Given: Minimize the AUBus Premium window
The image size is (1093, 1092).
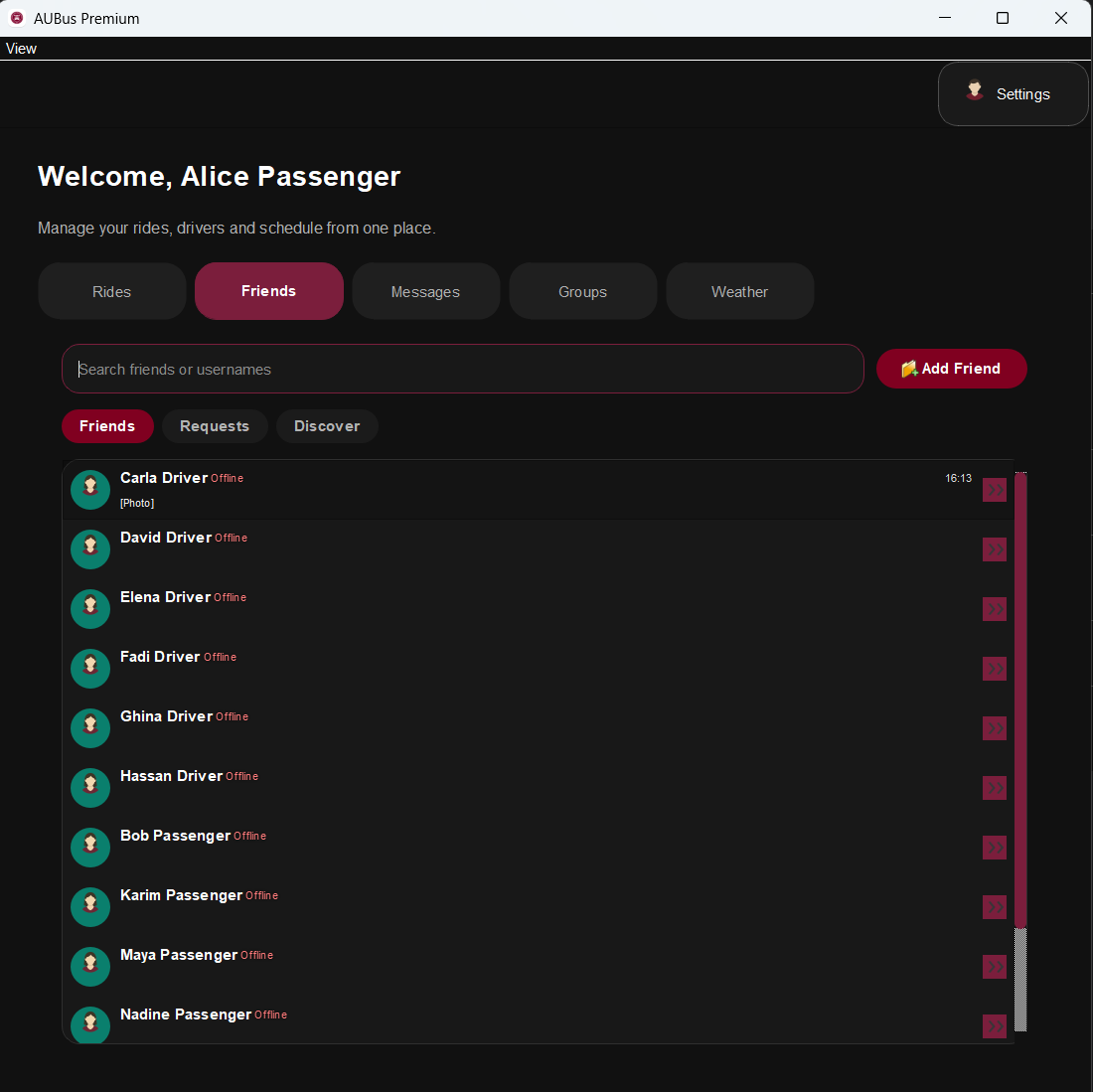Looking at the screenshot, I should coord(945,18).
